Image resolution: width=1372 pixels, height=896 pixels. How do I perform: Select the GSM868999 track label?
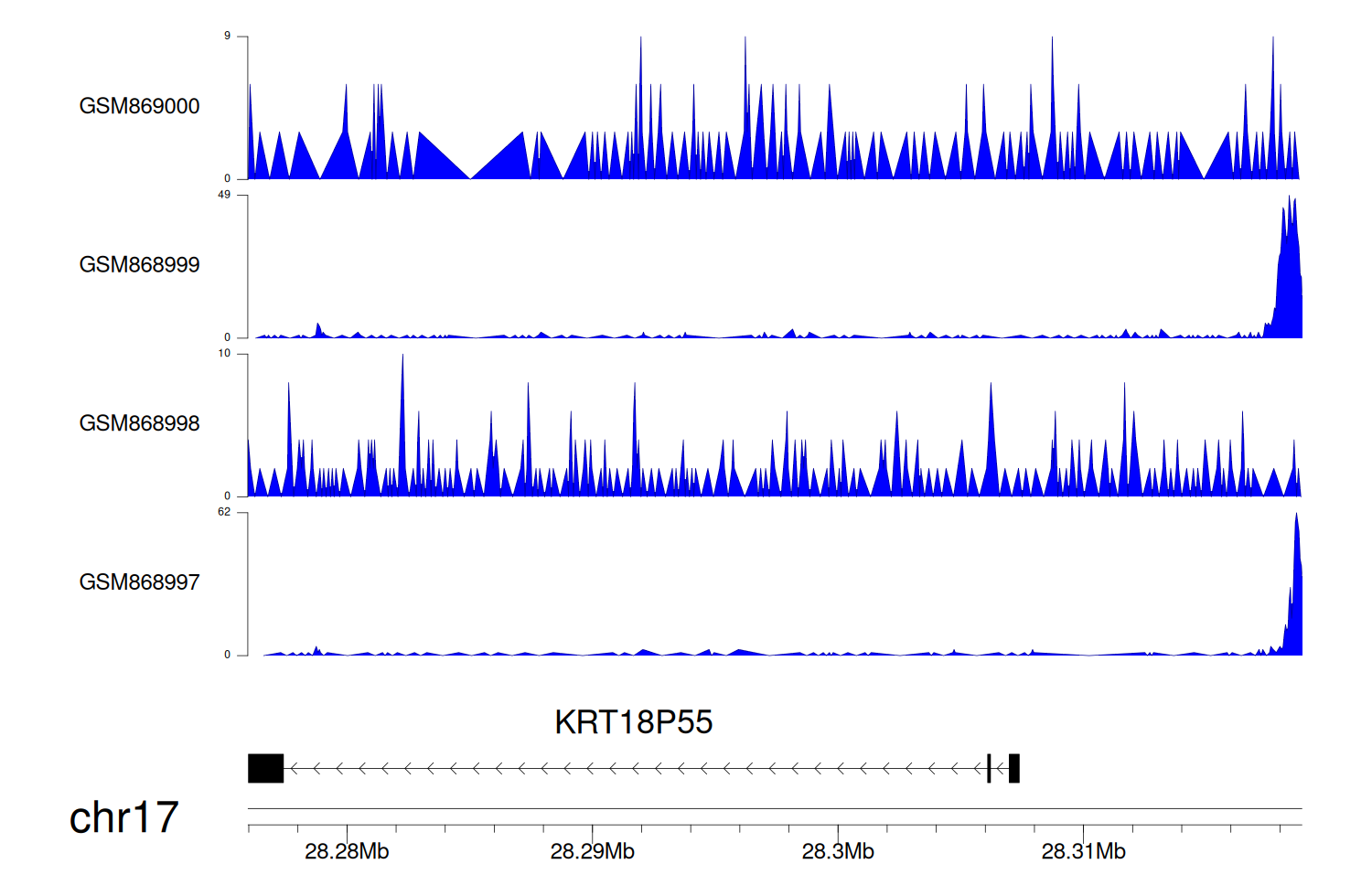(x=139, y=265)
